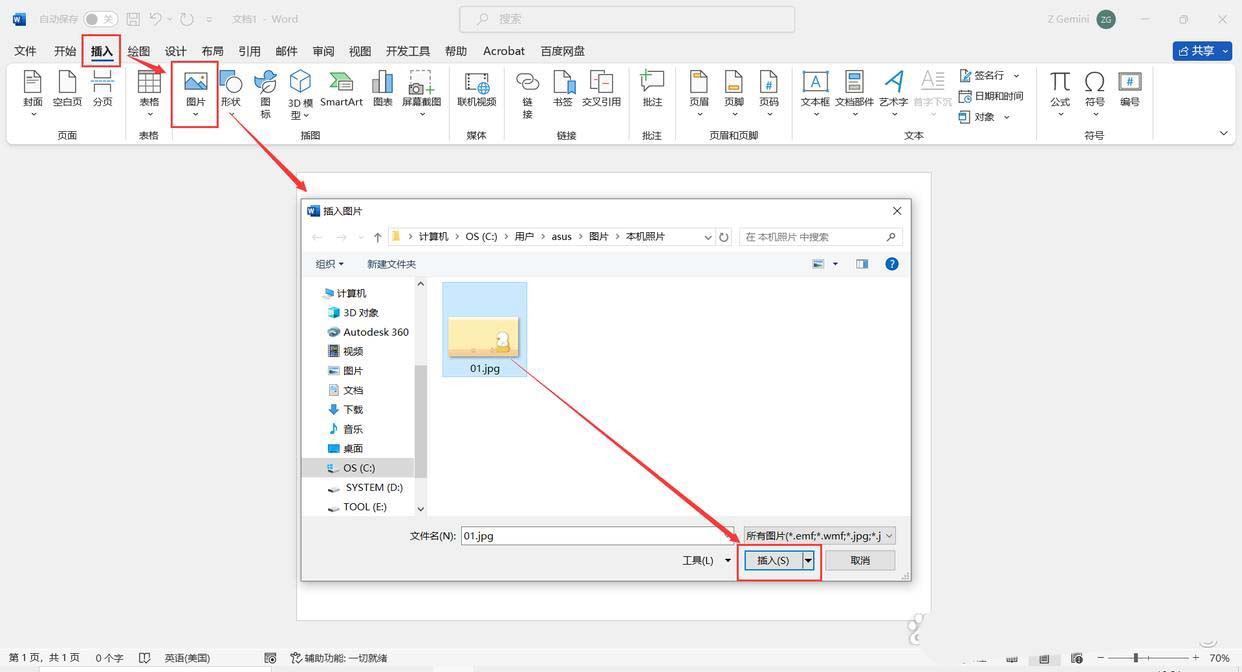Open the help icon in dialog

click(x=891, y=264)
